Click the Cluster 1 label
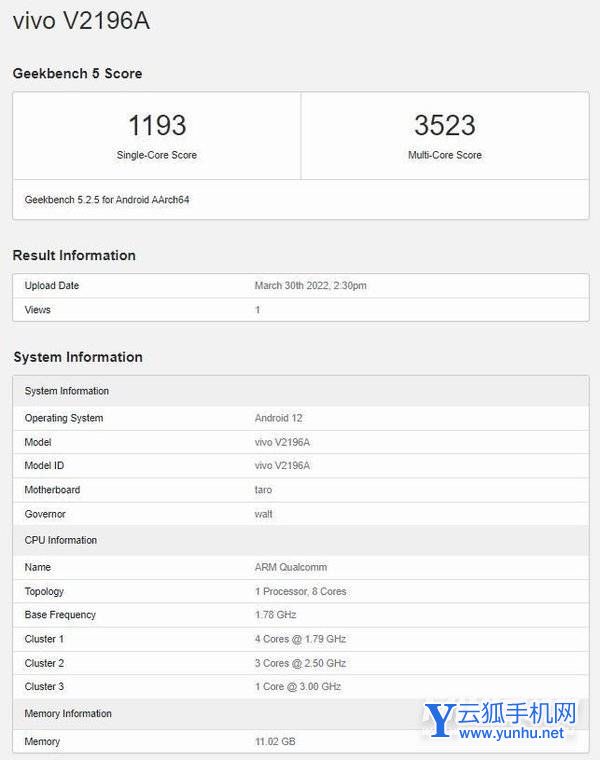The width and height of the screenshot is (600, 760). 44,639
